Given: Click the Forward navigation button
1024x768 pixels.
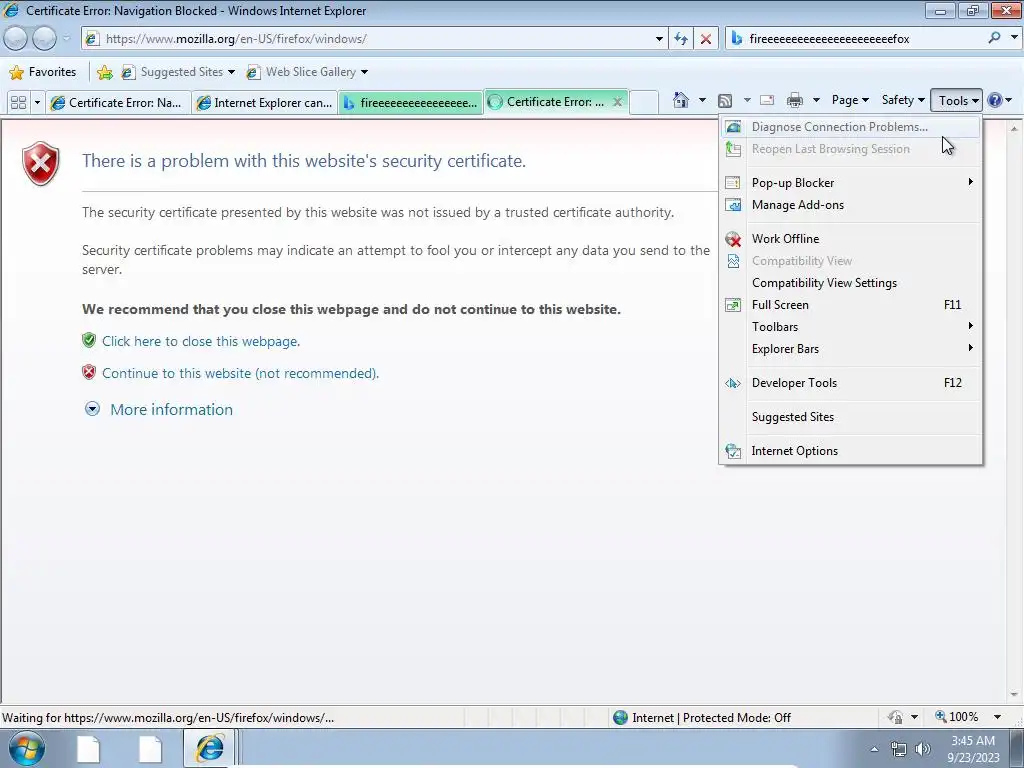Looking at the screenshot, I should pyautogui.click(x=44, y=39).
